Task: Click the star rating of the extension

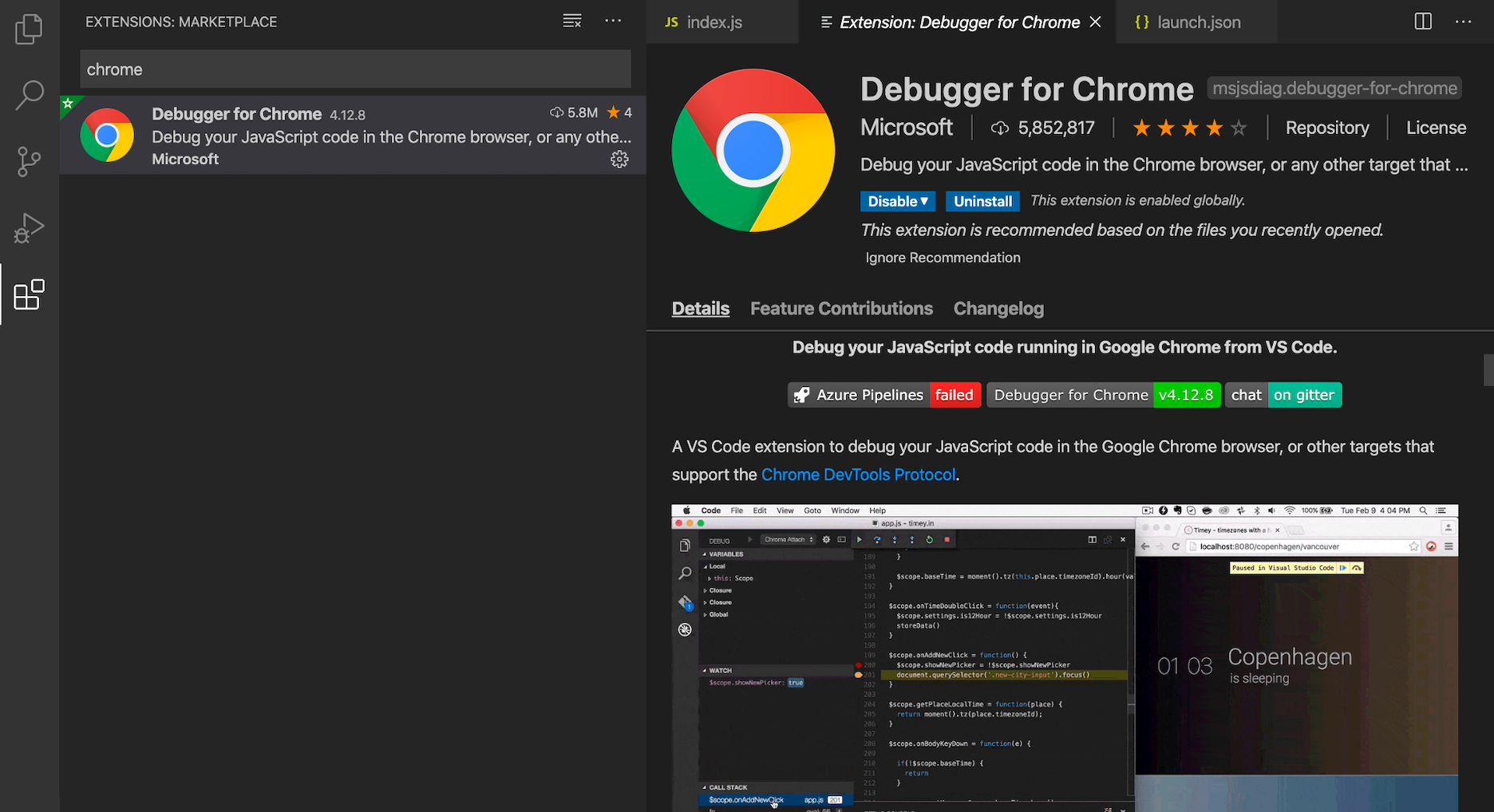Action: tap(1188, 128)
